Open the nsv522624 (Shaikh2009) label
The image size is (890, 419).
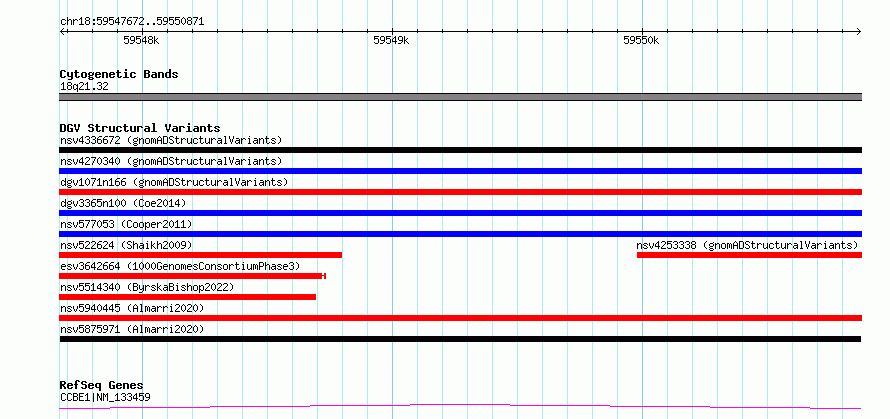click(126, 245)
